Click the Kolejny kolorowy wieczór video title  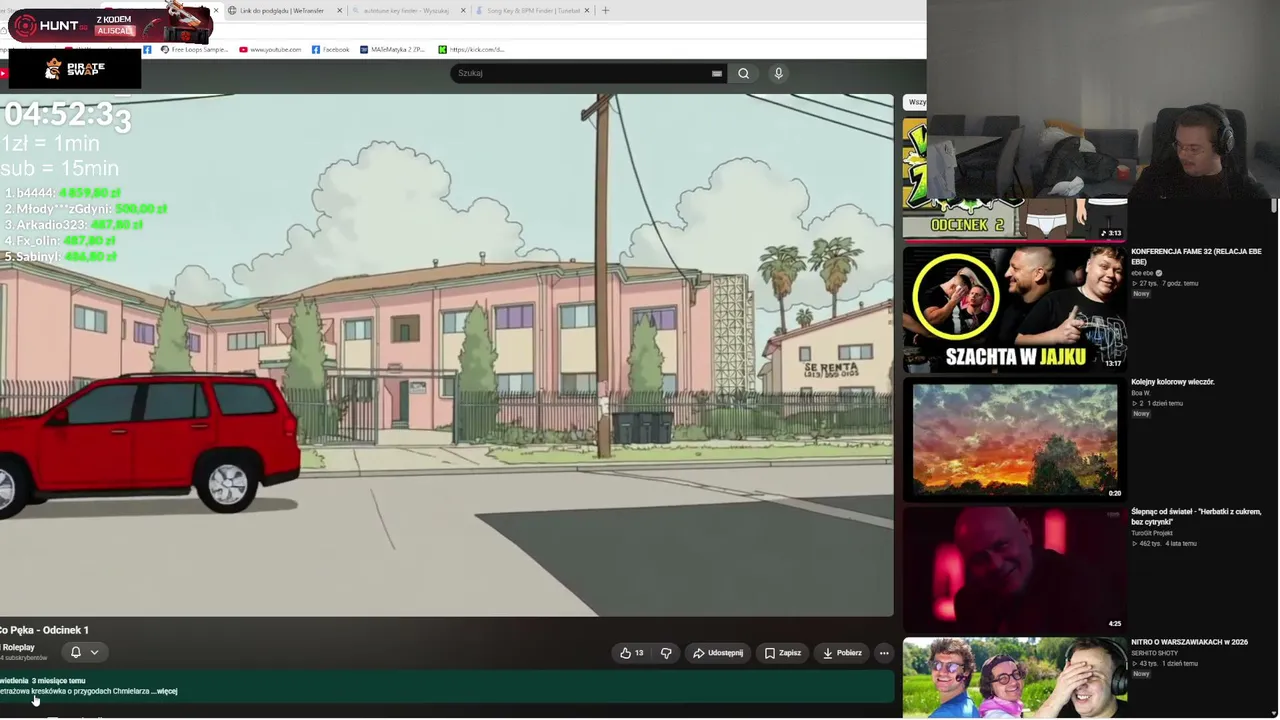(1173, 382)
